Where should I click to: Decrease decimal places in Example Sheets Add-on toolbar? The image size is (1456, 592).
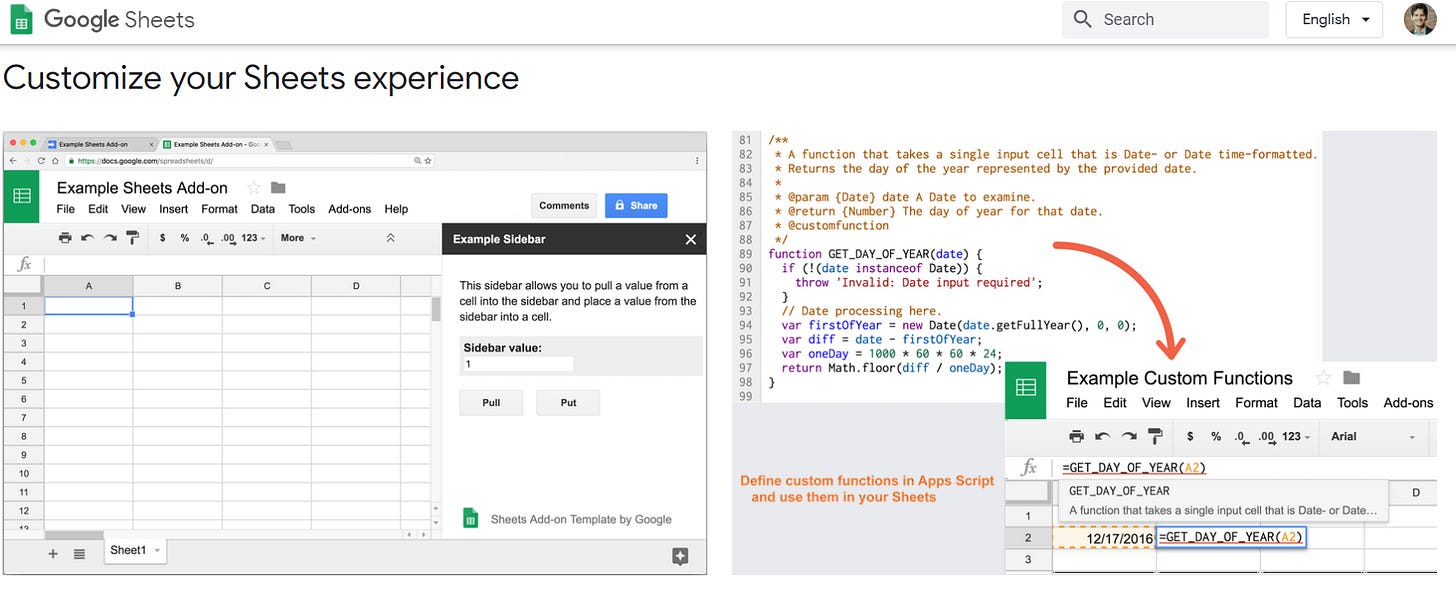point(206,238)
